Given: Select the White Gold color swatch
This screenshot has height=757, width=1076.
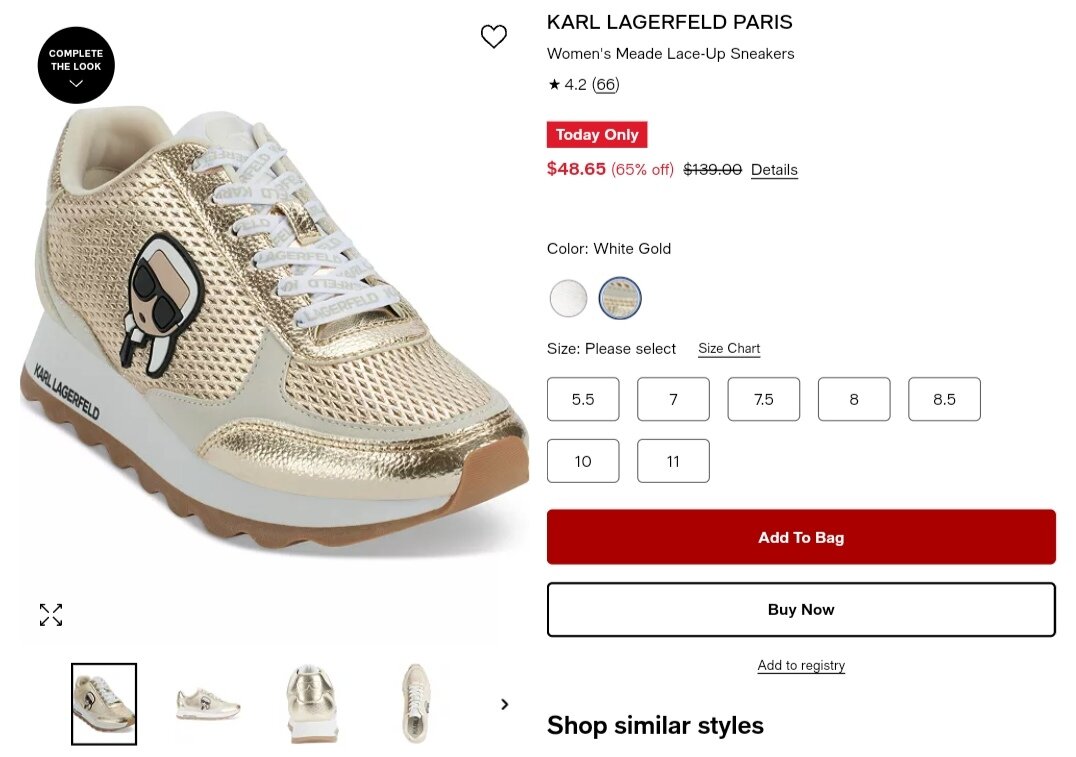Looking at the screenshot, I should tap(620, 299).
